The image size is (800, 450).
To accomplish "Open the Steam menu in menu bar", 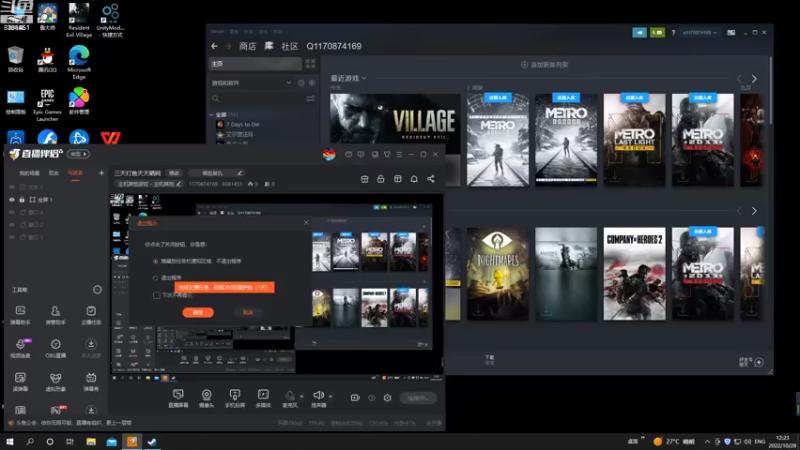I will pyautogui.click(x=217, y=32).
